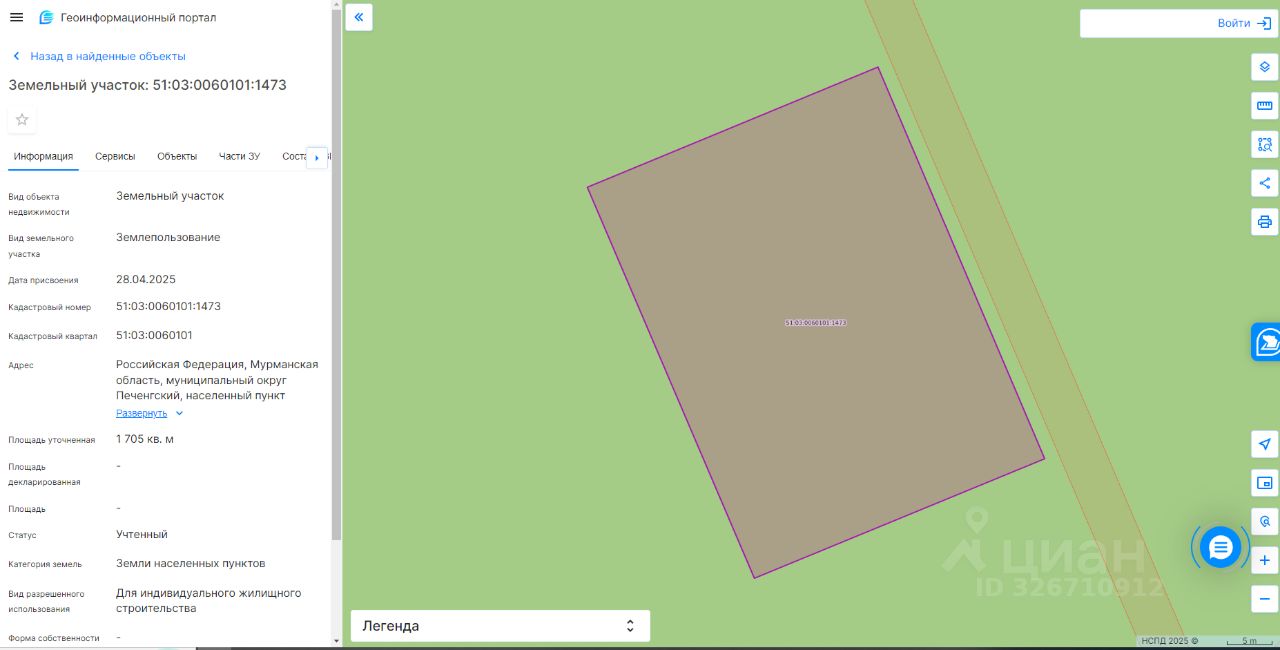The height and width of the screenshot is (650, 1280).
Task: Print the map using printer icon
Action: pos(1264,222)
